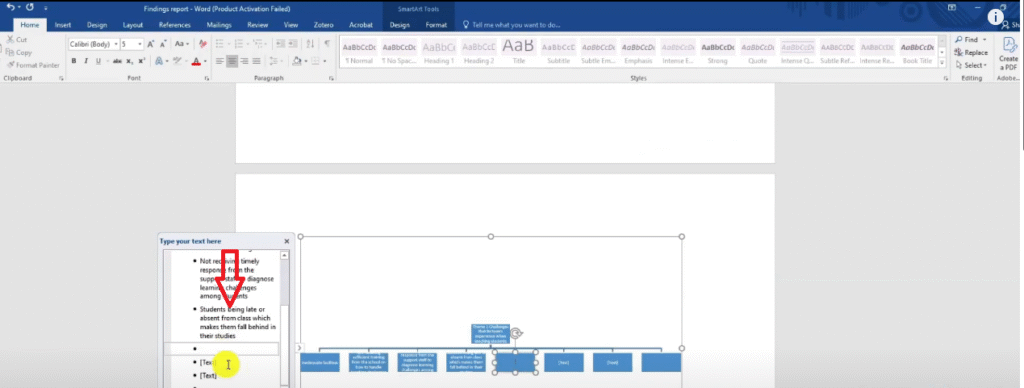1024x388 pixels.
Task: Open the Font dialog launcher
Action: (206, 78)
